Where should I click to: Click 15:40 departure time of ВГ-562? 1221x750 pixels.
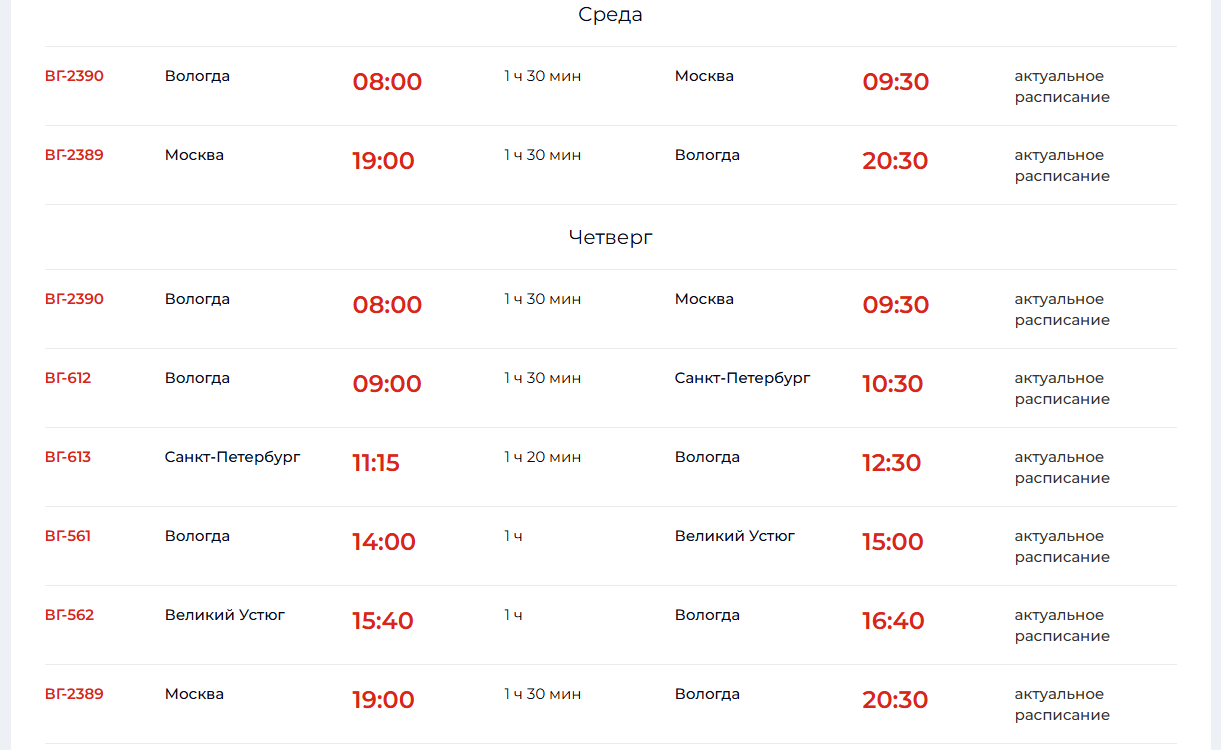383,621
